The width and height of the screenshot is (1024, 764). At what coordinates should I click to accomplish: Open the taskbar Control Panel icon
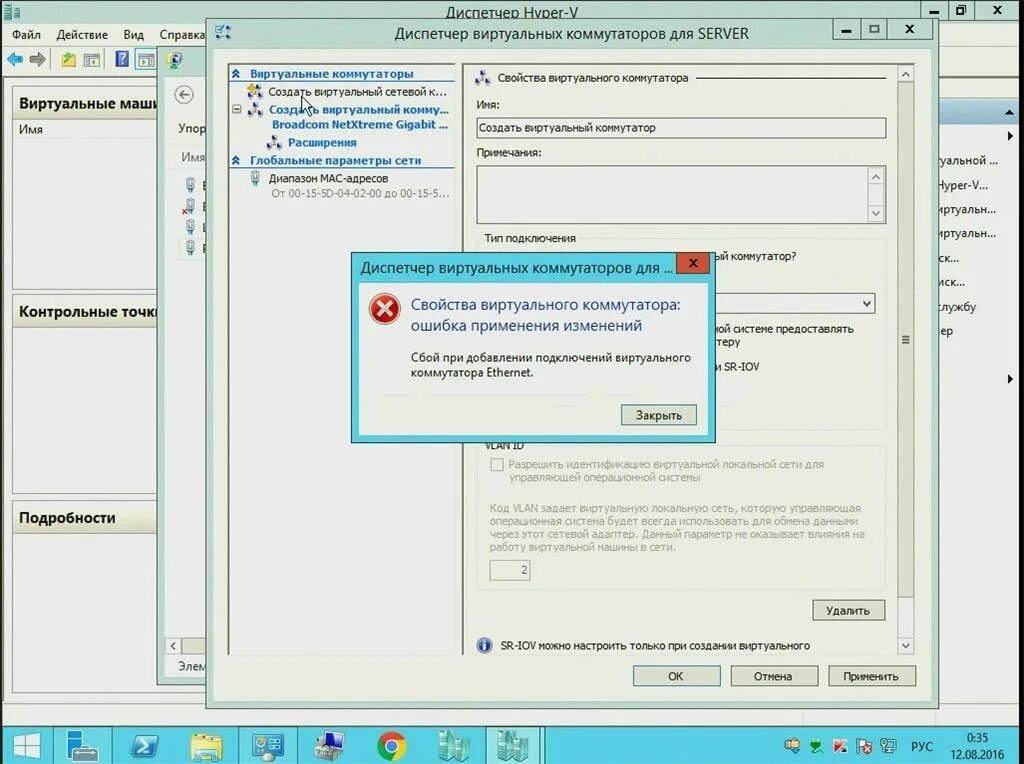coord(268,746)
